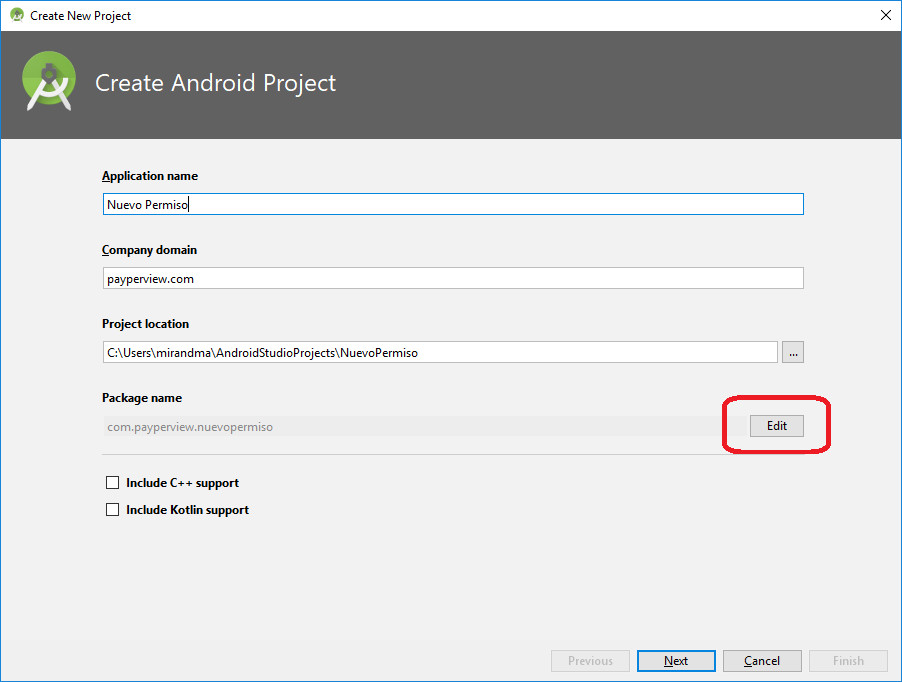Click the greyed-out Previous button

point(590,661)
